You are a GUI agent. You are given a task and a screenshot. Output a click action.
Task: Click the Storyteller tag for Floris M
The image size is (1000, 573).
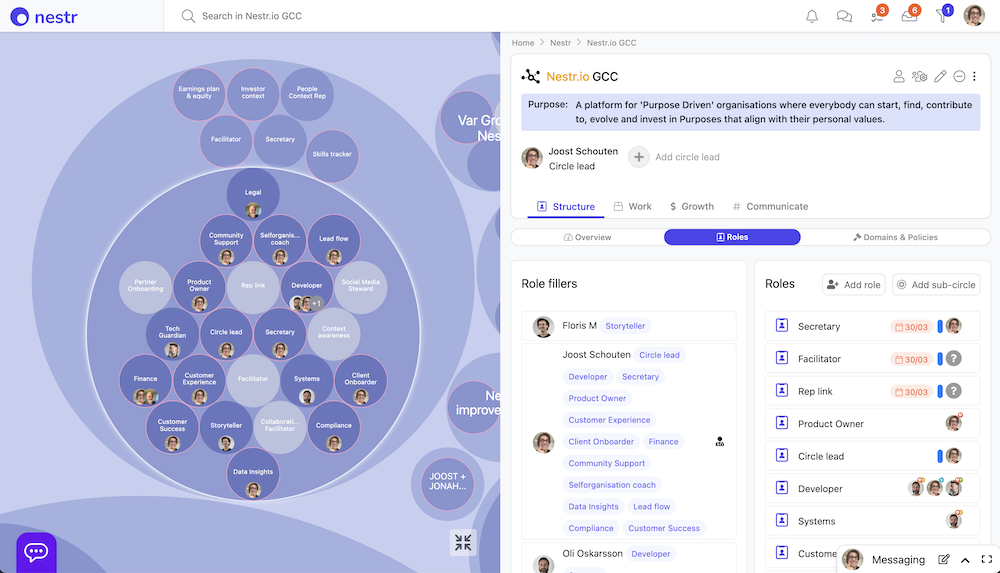[625, 326]
